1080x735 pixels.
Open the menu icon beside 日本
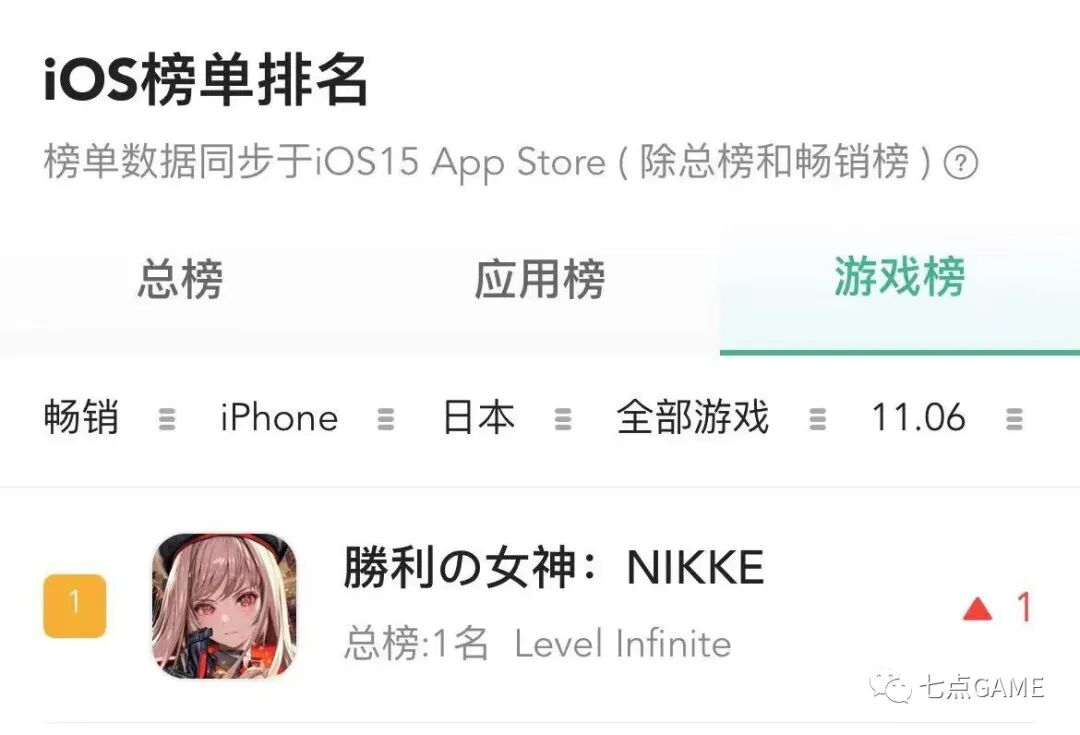coord(563,419)
